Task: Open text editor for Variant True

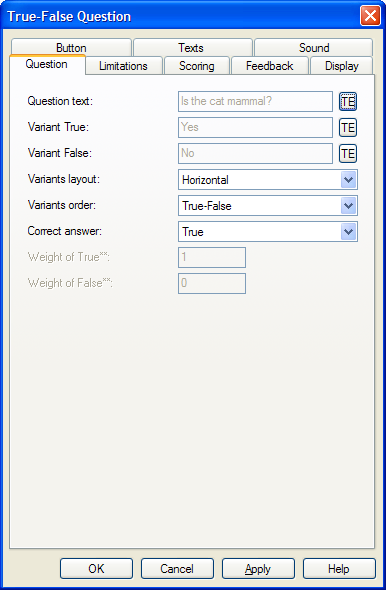Action: tap(348, 128)
